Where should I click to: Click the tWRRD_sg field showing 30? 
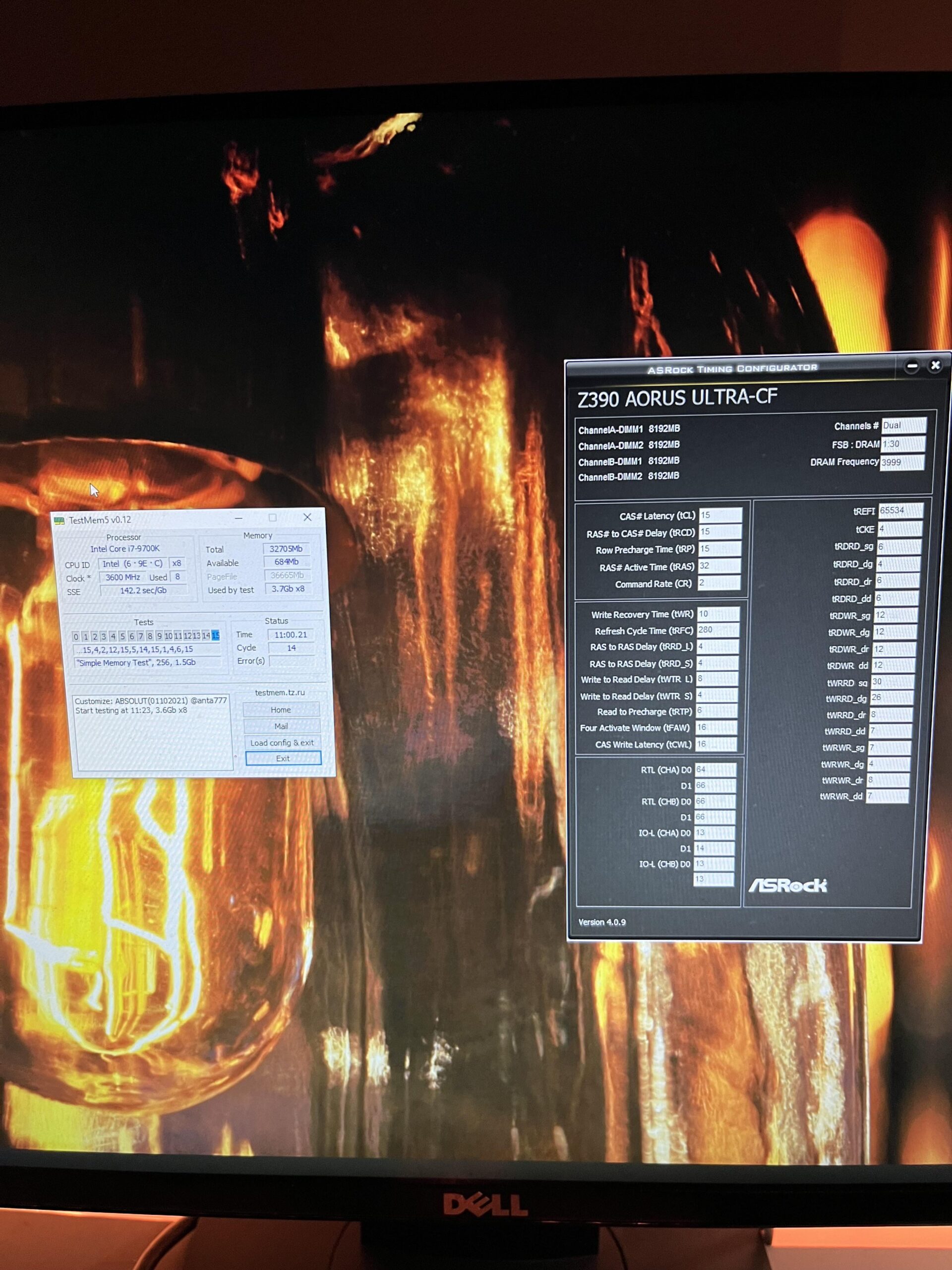[892, 682]
